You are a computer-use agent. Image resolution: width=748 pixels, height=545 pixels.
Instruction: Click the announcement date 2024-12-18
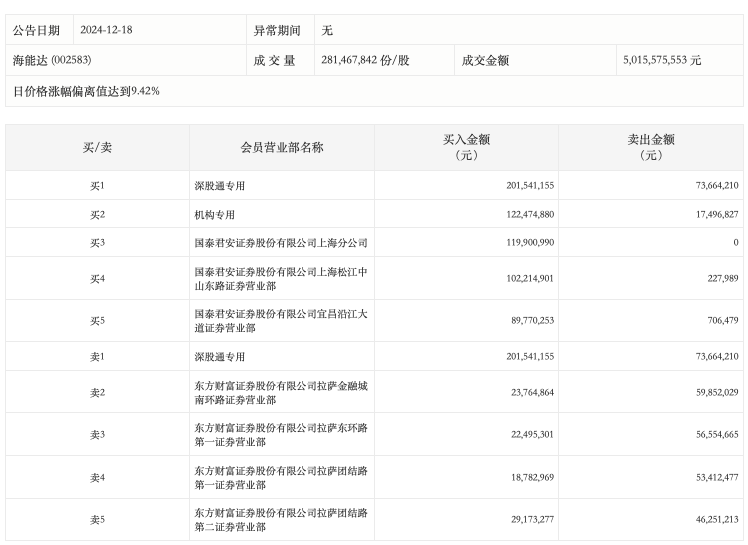click(107, 30)
